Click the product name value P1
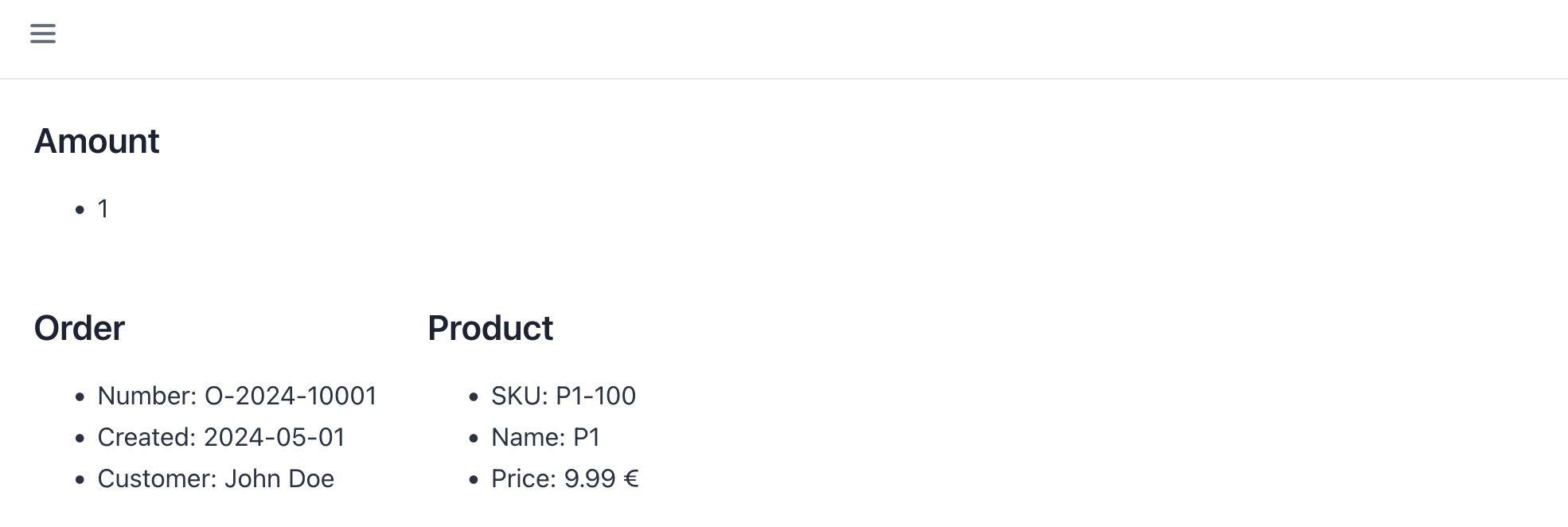 point(587,438)
